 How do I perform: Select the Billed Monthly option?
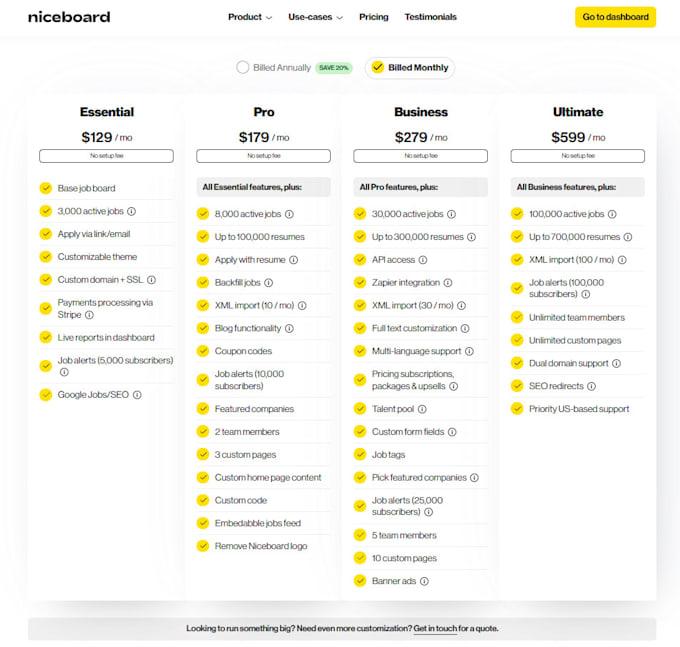[377, 68]
